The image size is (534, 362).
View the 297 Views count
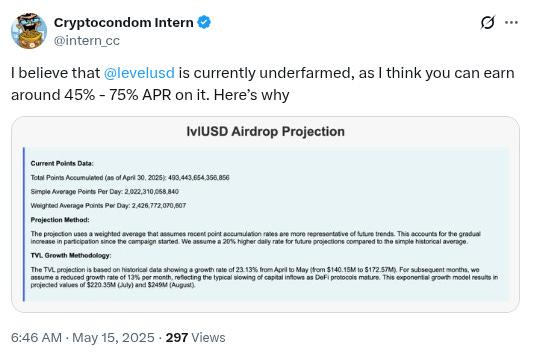click(x=195, y=337)
